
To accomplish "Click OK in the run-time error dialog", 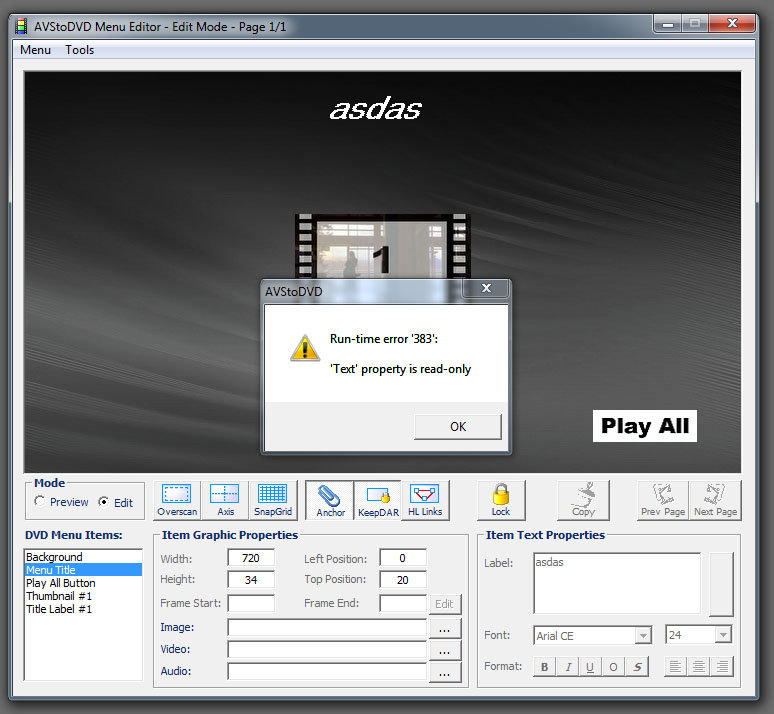I will tap(458, 427).
